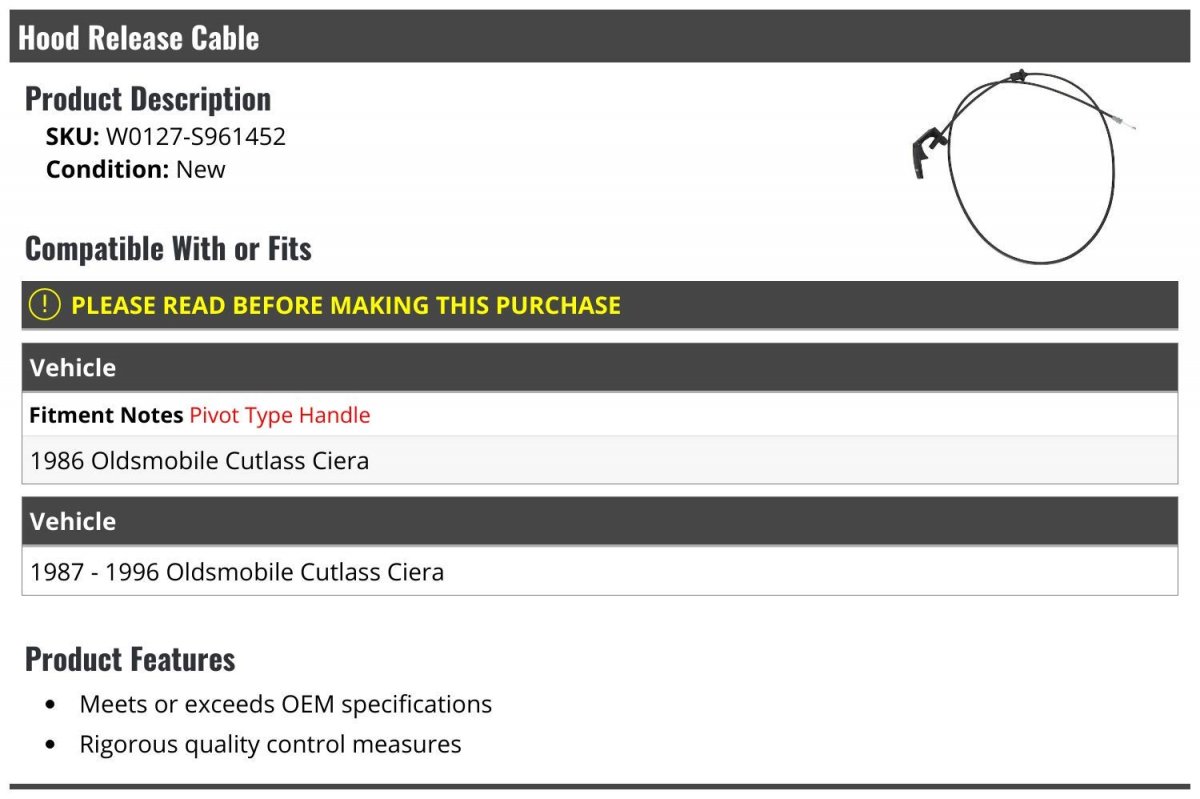
Task: Click the Hood Release Cable title bar
Action: click(600, 37)
